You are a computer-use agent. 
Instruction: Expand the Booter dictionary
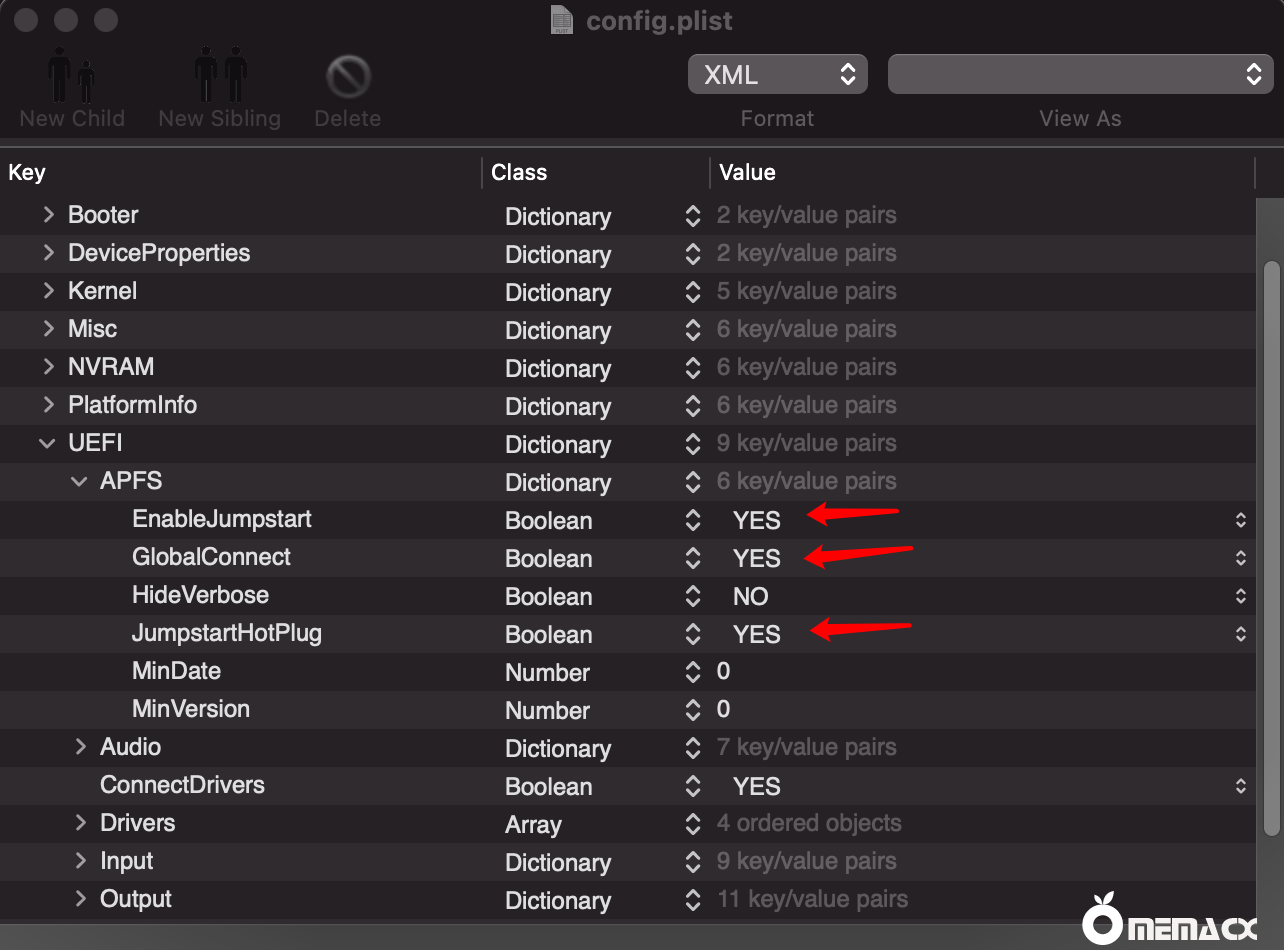[x=48, y=215]
